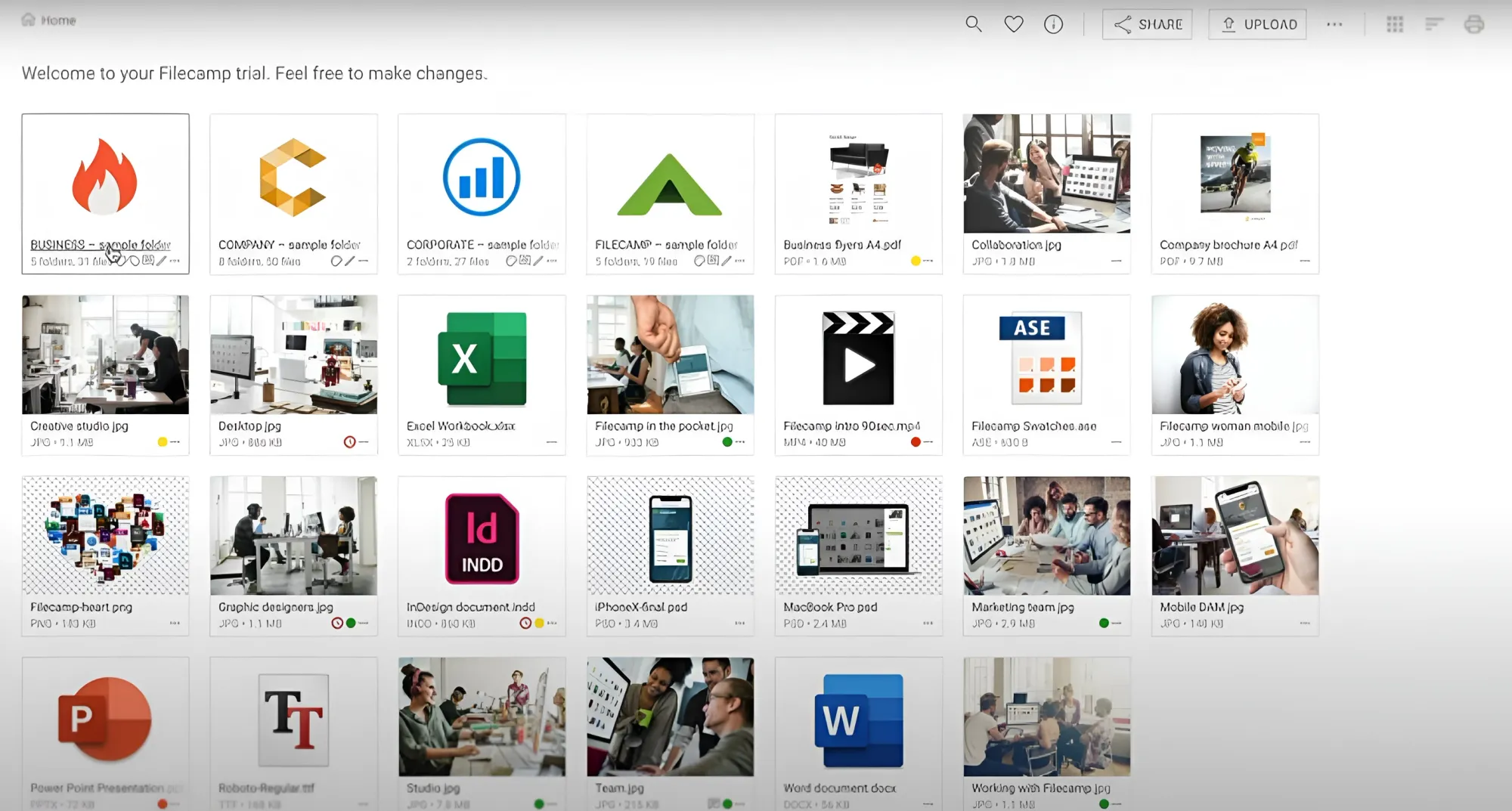
Task: Open the Filecamp woman mobile photo thumbnail
Action: point(1235,354)
